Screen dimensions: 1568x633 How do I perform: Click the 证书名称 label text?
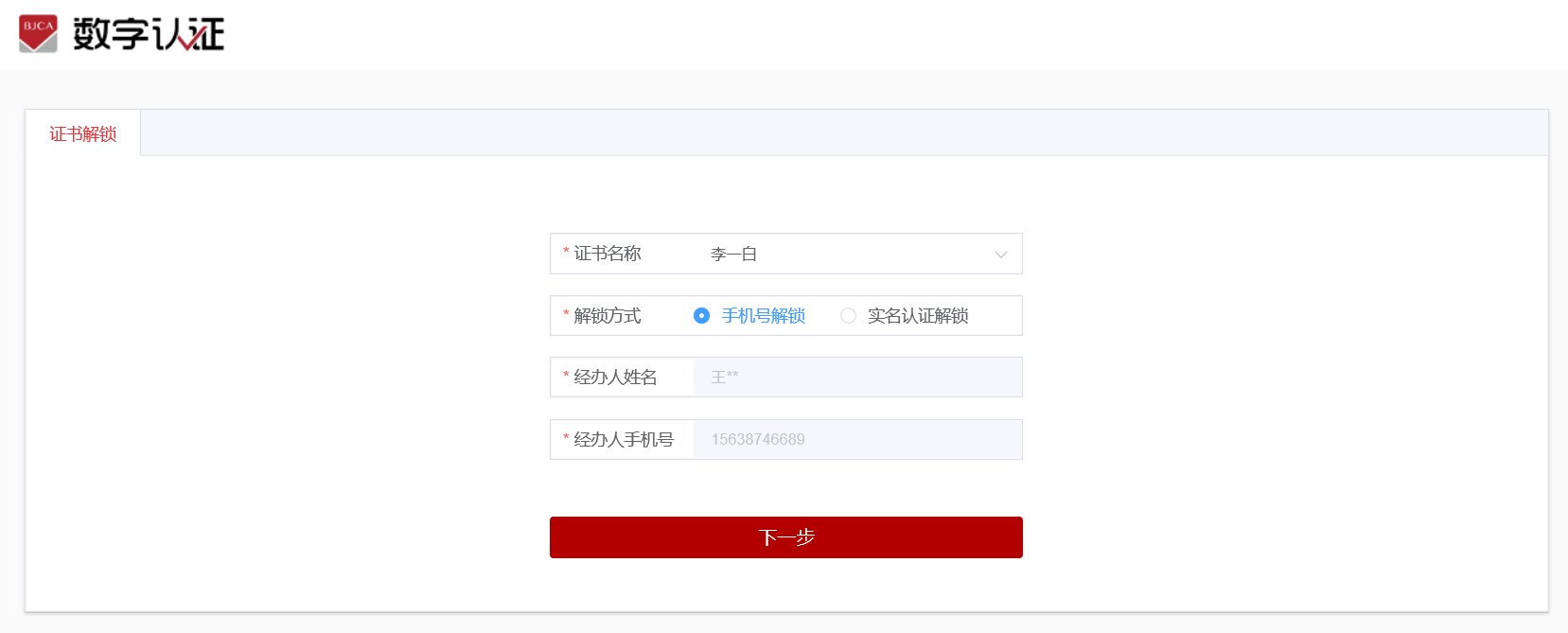[x=608, y=254]
